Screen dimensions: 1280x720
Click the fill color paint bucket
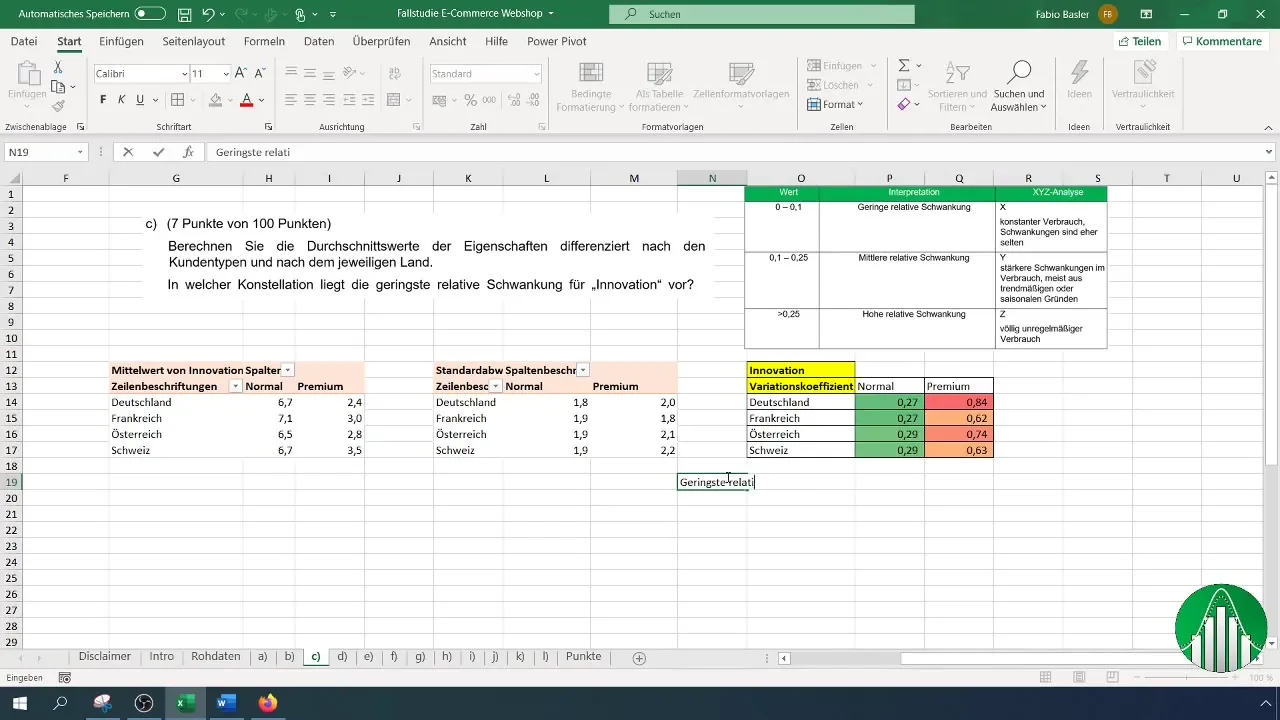214,100
